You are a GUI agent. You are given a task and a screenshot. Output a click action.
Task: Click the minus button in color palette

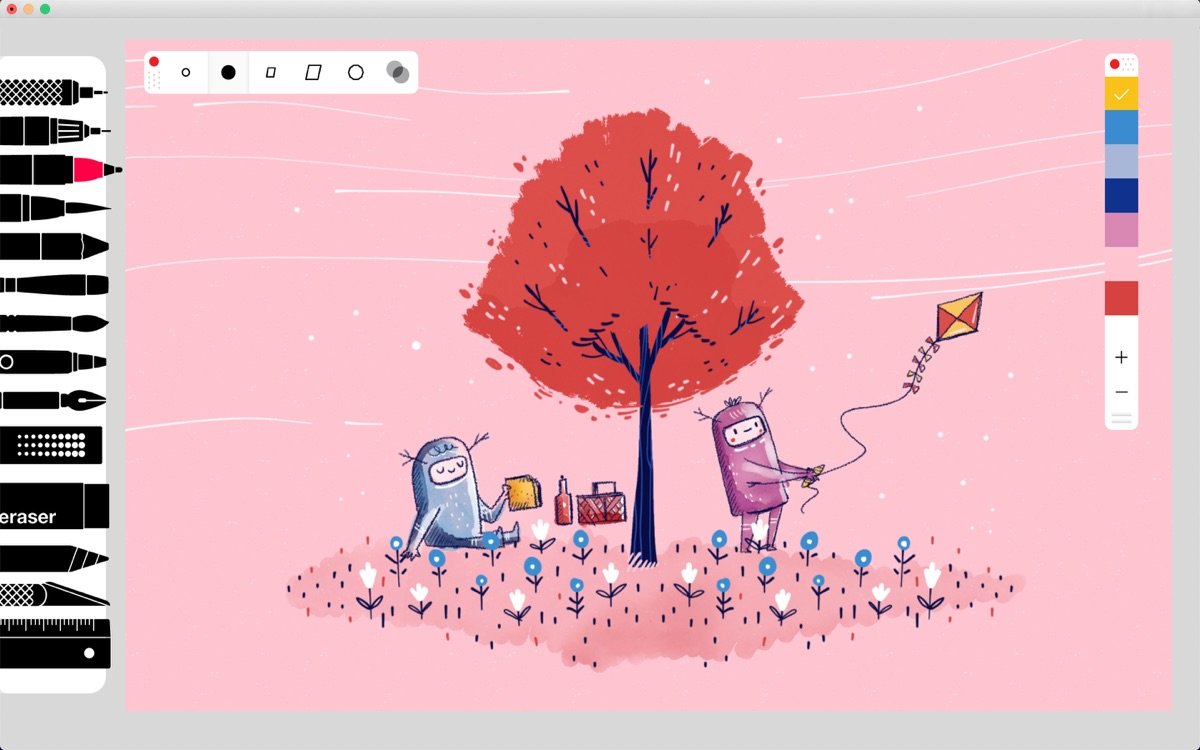pos(1121,392)
